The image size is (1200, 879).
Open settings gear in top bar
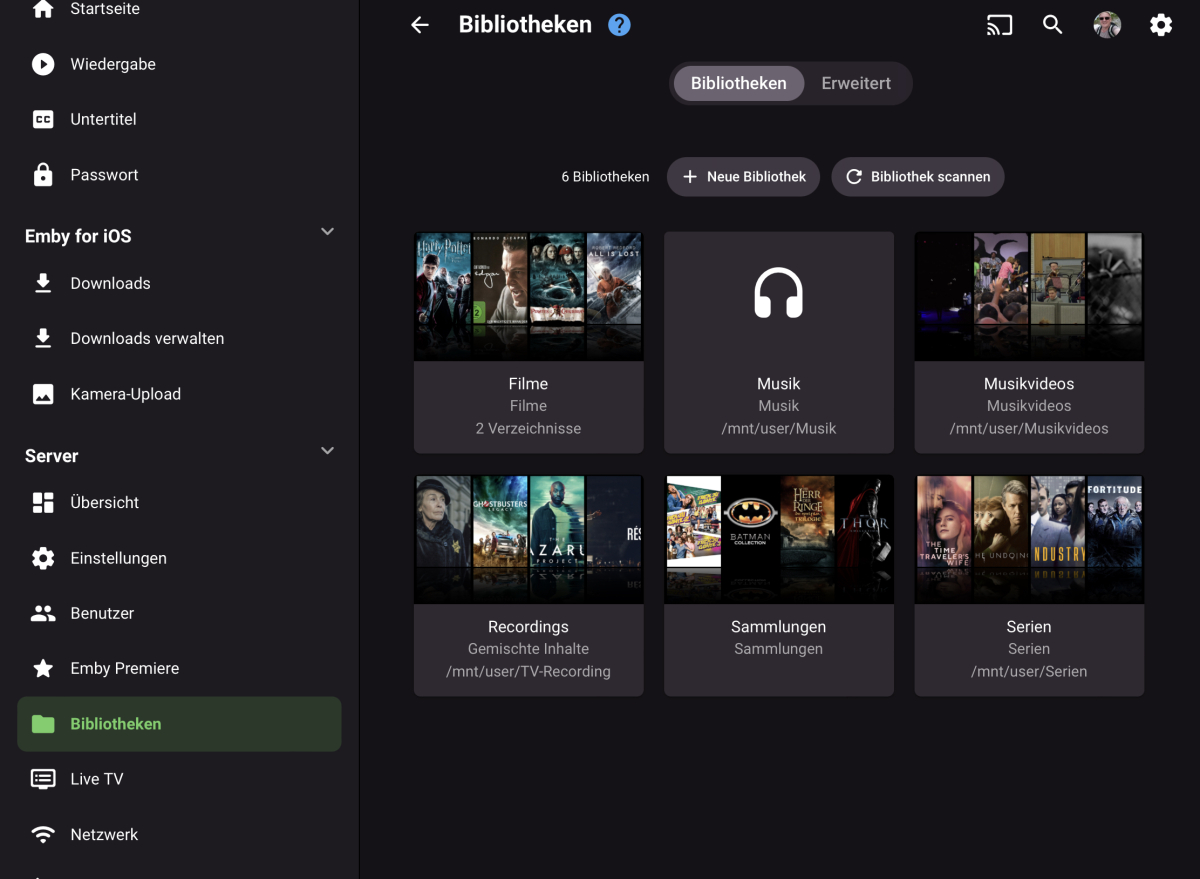[1161, 25]
